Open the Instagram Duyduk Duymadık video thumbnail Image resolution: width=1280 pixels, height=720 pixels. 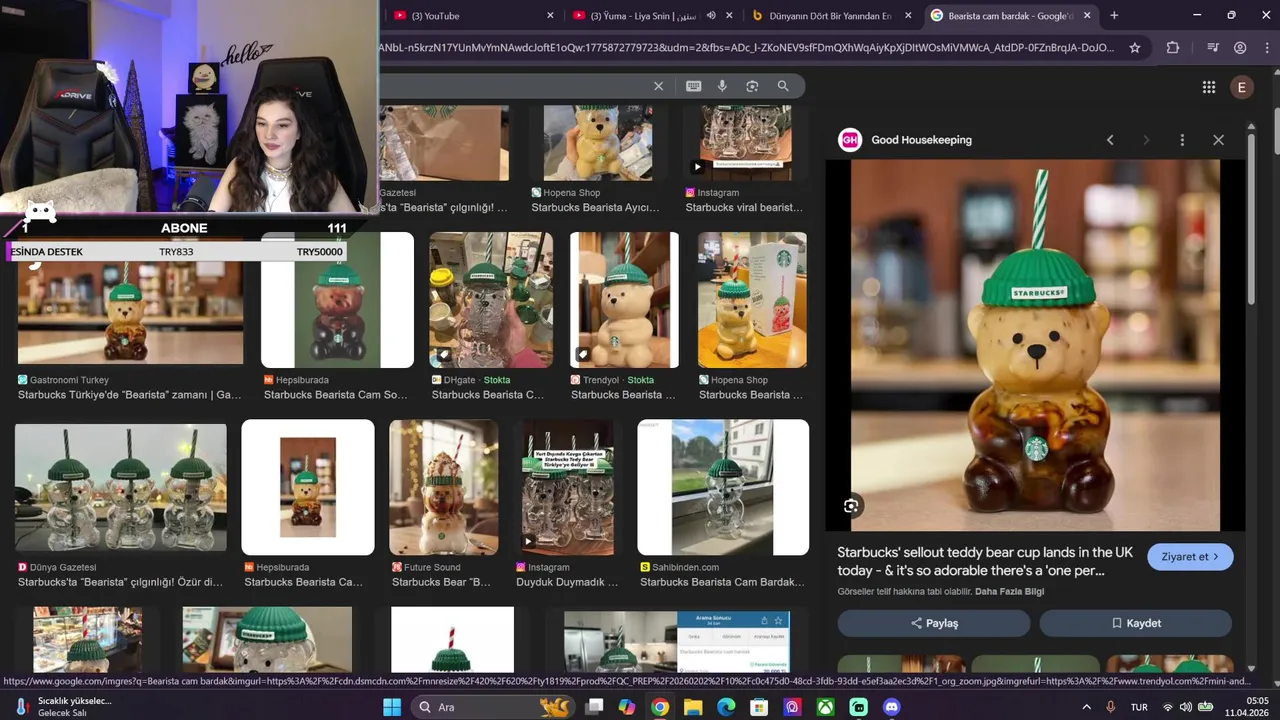tap(568, 487)
